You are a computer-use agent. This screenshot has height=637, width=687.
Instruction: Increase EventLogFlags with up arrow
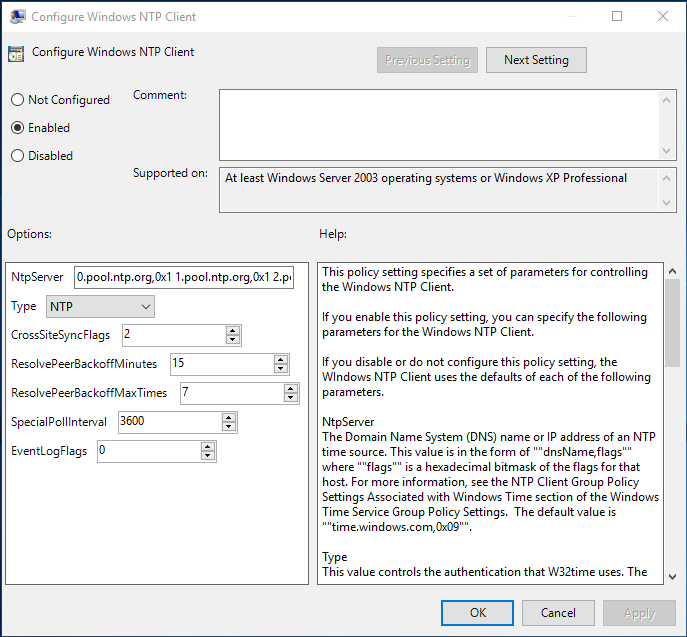click(x=208, y=447)
